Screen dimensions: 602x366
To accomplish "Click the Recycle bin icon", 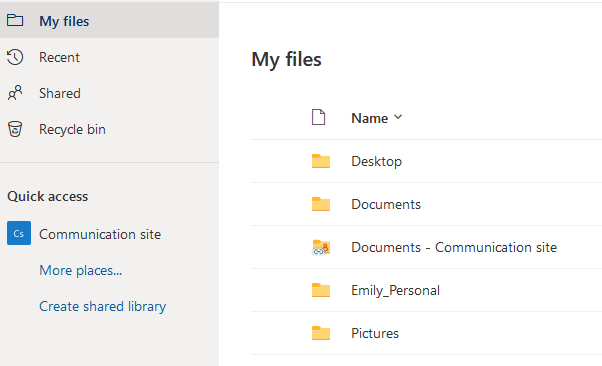I will click(x=15, y=129).
